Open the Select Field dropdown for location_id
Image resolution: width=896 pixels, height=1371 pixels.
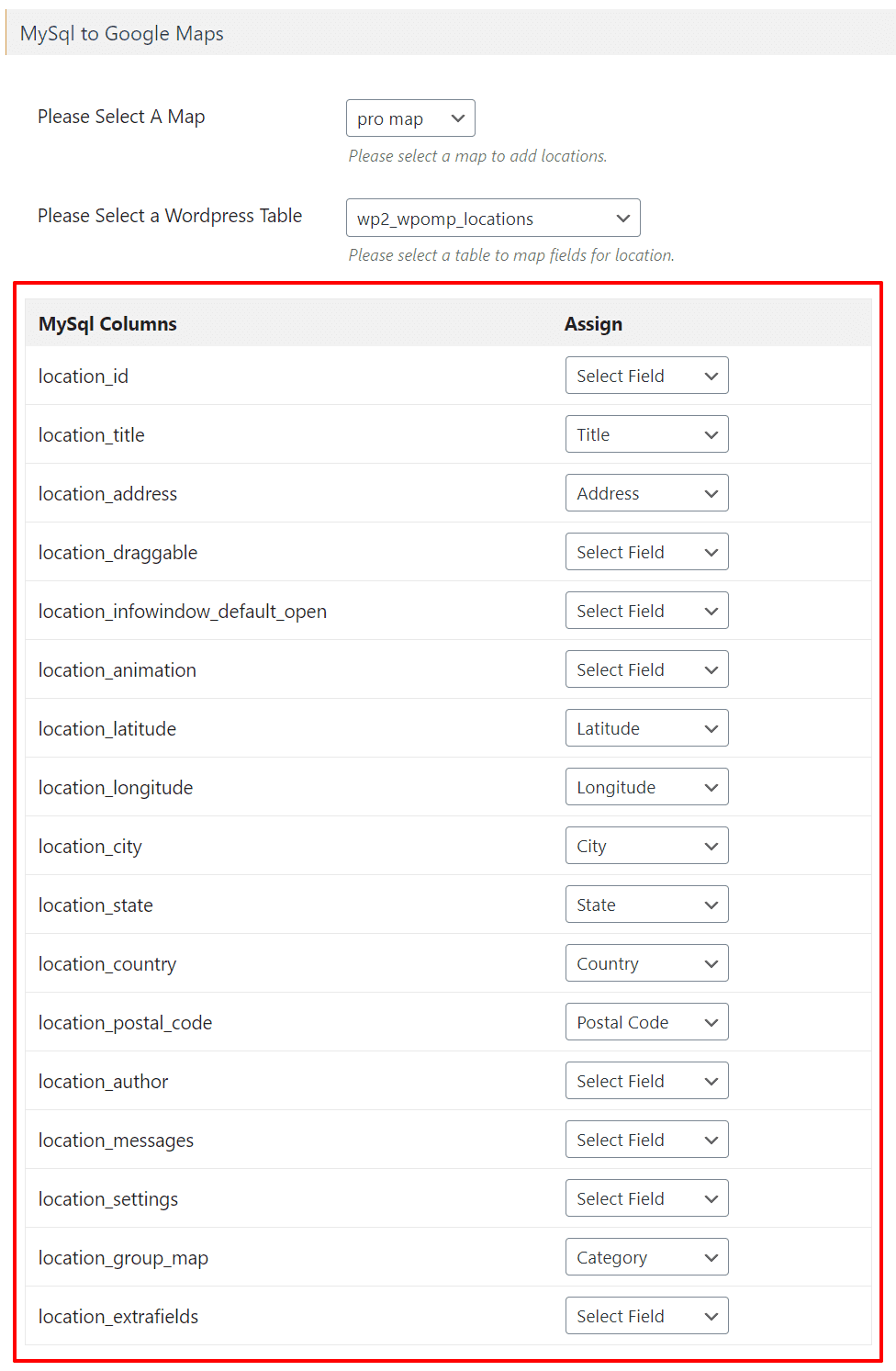(646, 376)
